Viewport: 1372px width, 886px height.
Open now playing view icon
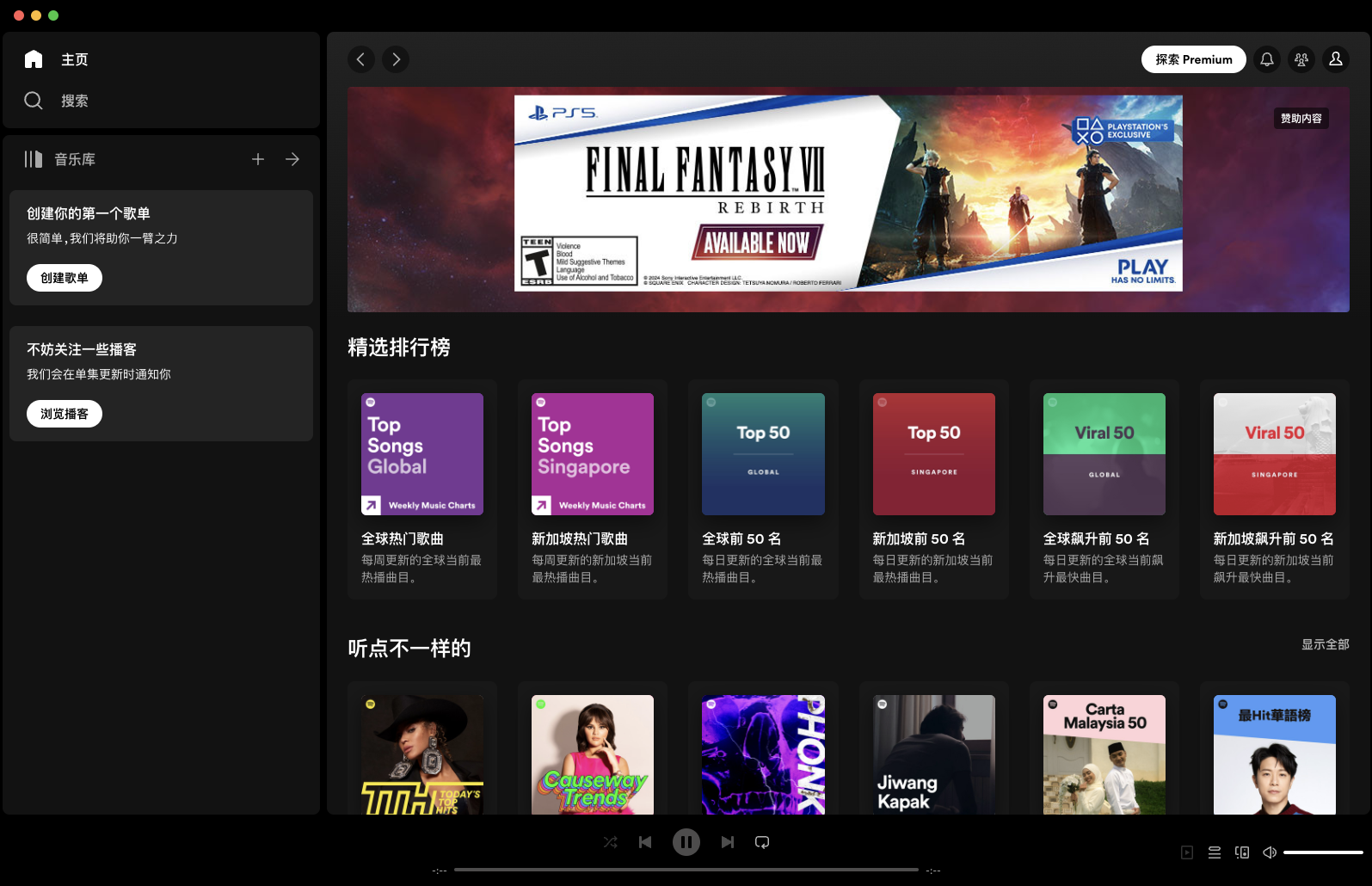(1187, 852)
